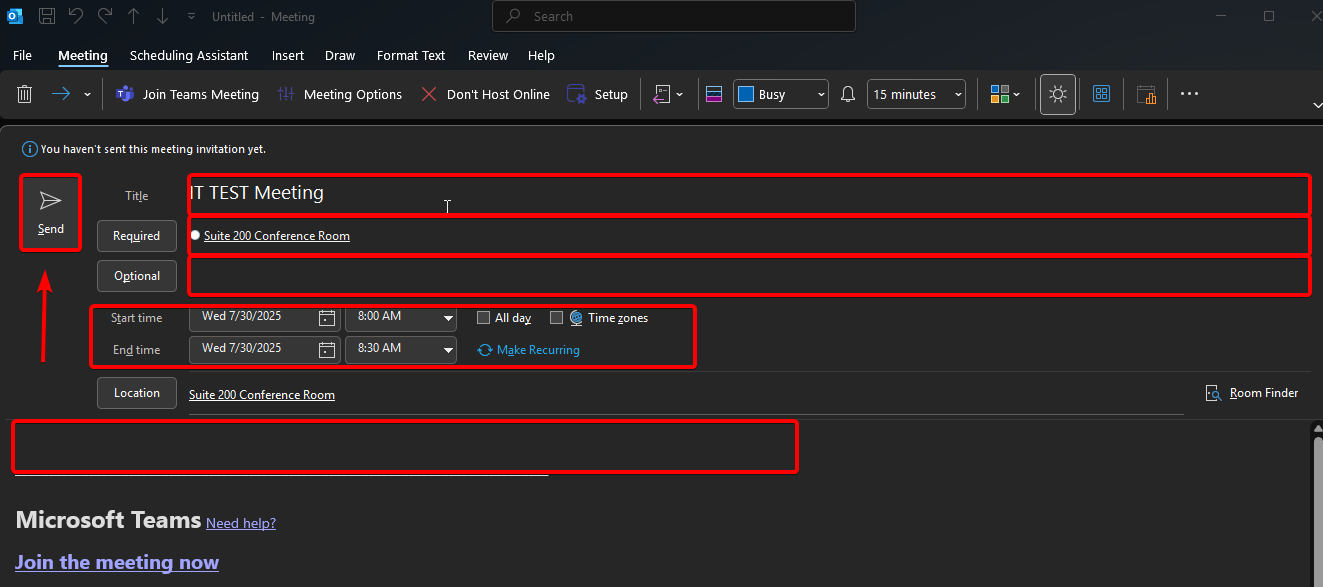Image resolution: width=1323 pixels, height=587 pixels.
Task: Click the Undo icon
Action: point(77,16)
